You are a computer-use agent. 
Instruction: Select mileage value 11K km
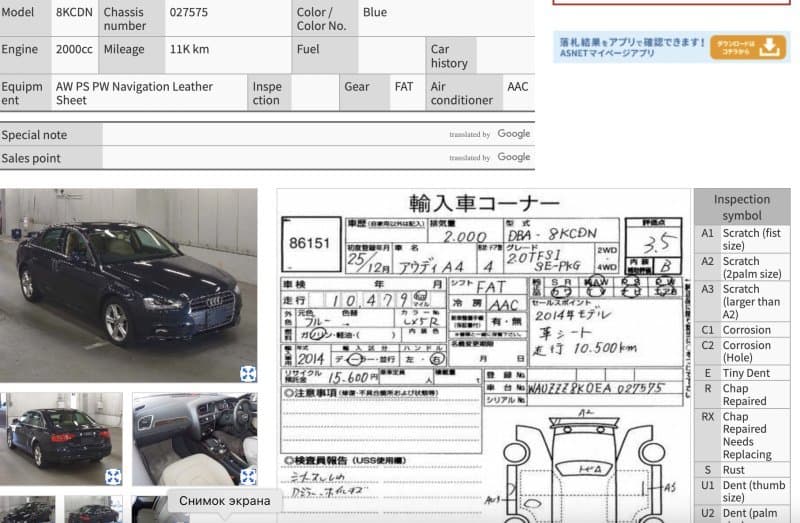point(189,49)
